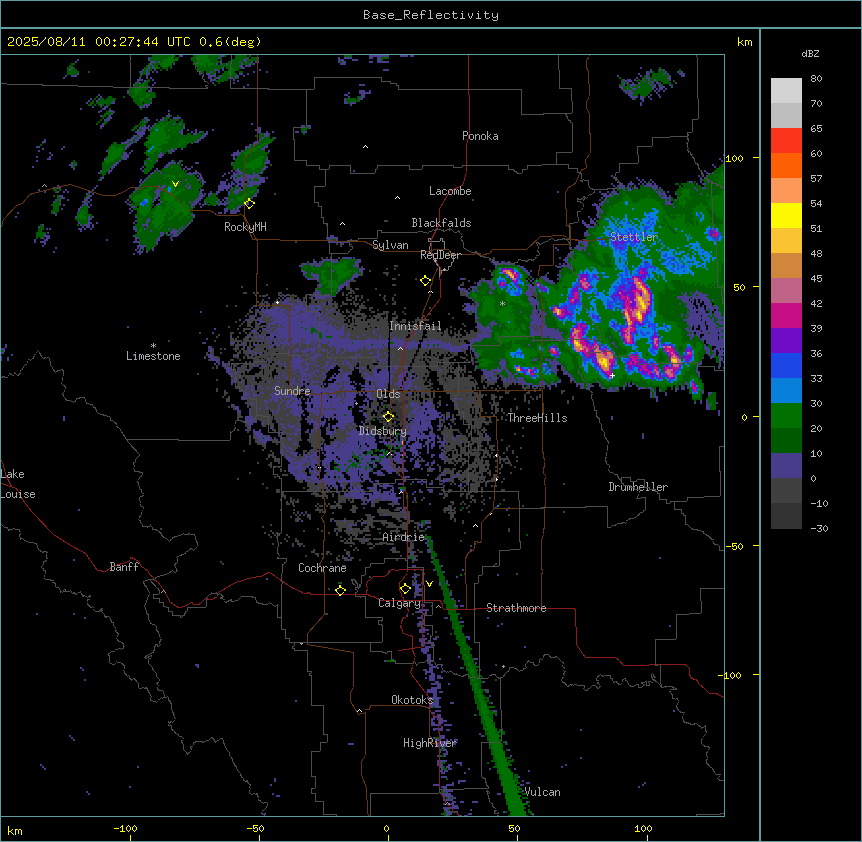Select the -30 value on the dBZ legend
This screenshot has height=842, width=862.
coord(819,528)
